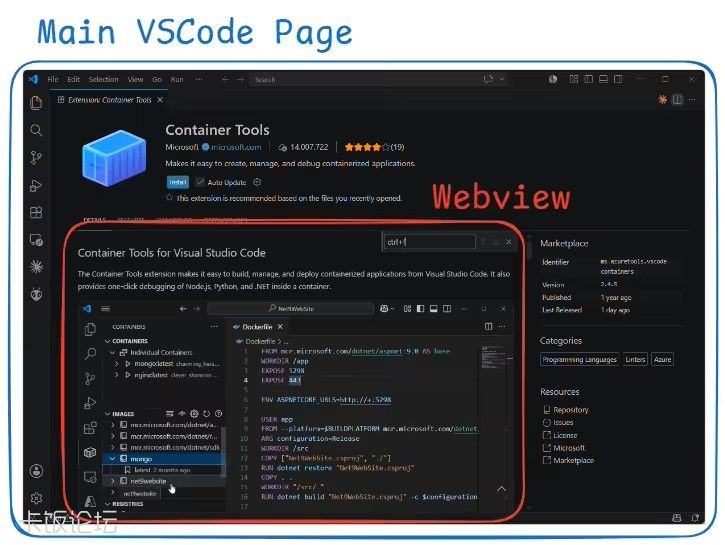
Task: Toggle the Auto Update checkbox
Action: 200,182
